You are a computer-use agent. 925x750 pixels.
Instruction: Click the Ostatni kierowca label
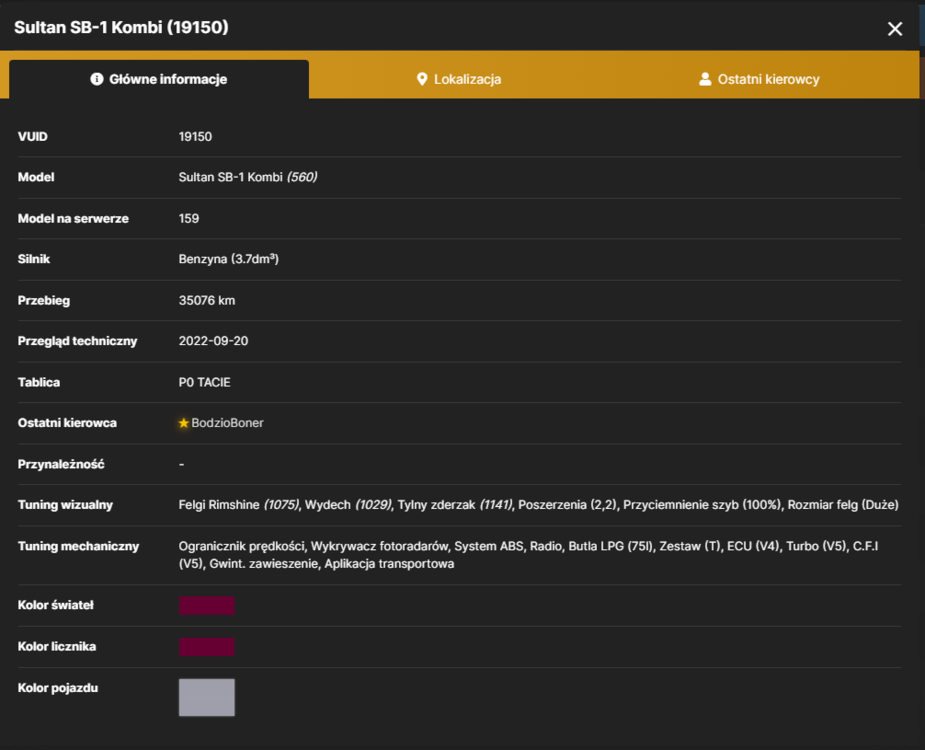point(67,423)
